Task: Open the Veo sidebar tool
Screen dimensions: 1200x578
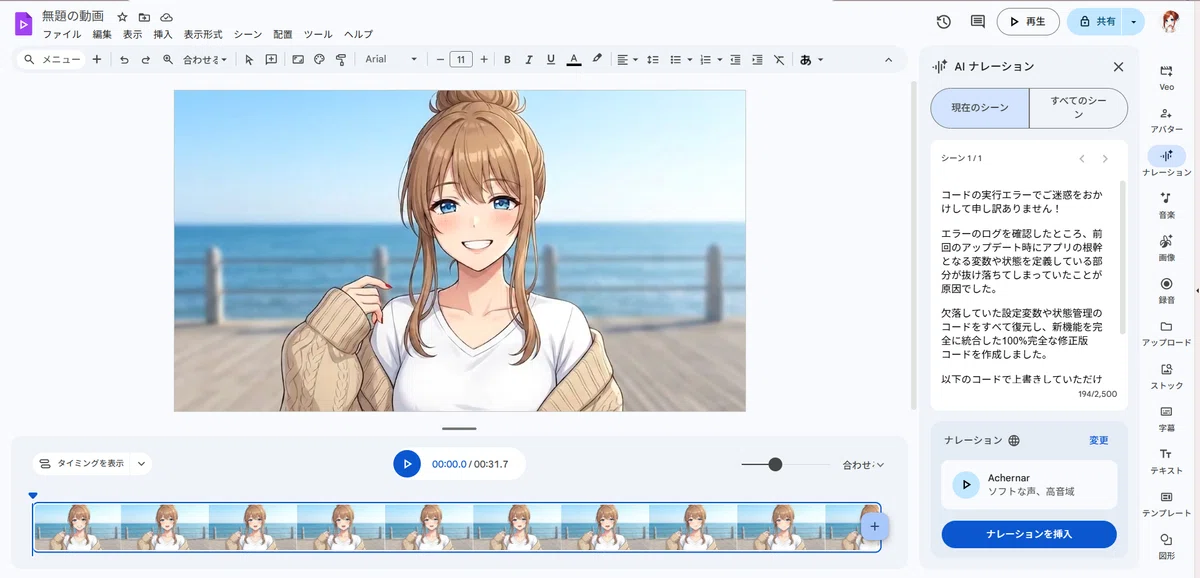Action: pyautogui.click(x=1166, y=77)
